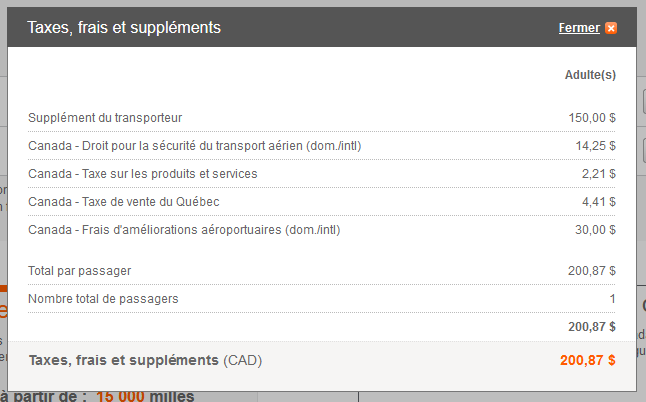The height and width of the screenshot is (402, 646).
Task: Select the Total par passager label
Action: 80,271
